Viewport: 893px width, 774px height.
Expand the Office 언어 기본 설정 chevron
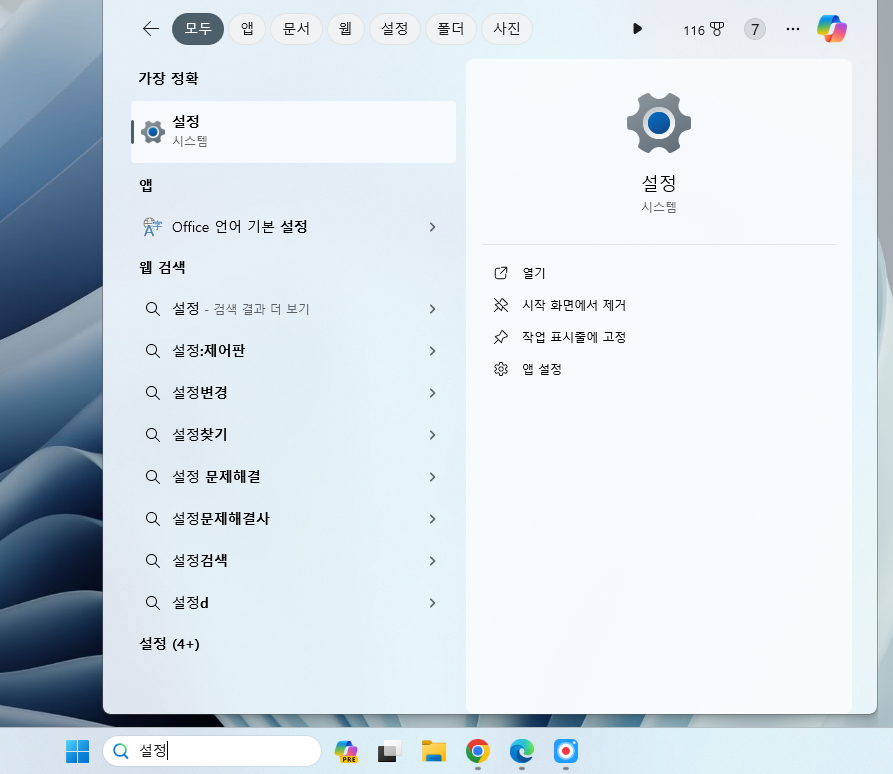[432, 227]
